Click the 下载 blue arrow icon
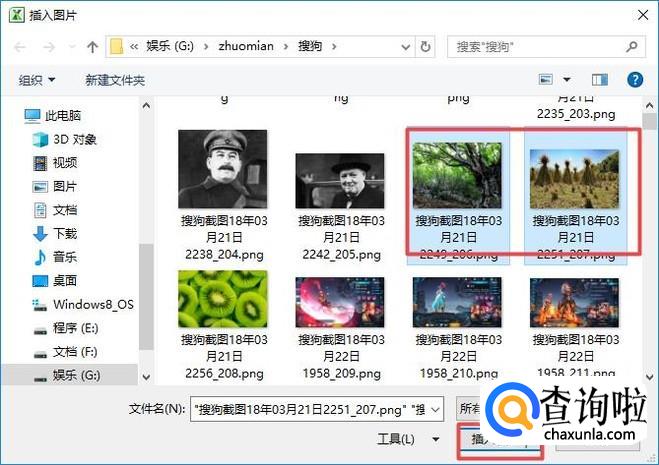Viewport: 659px width, 465px height. tap(40, 234)
